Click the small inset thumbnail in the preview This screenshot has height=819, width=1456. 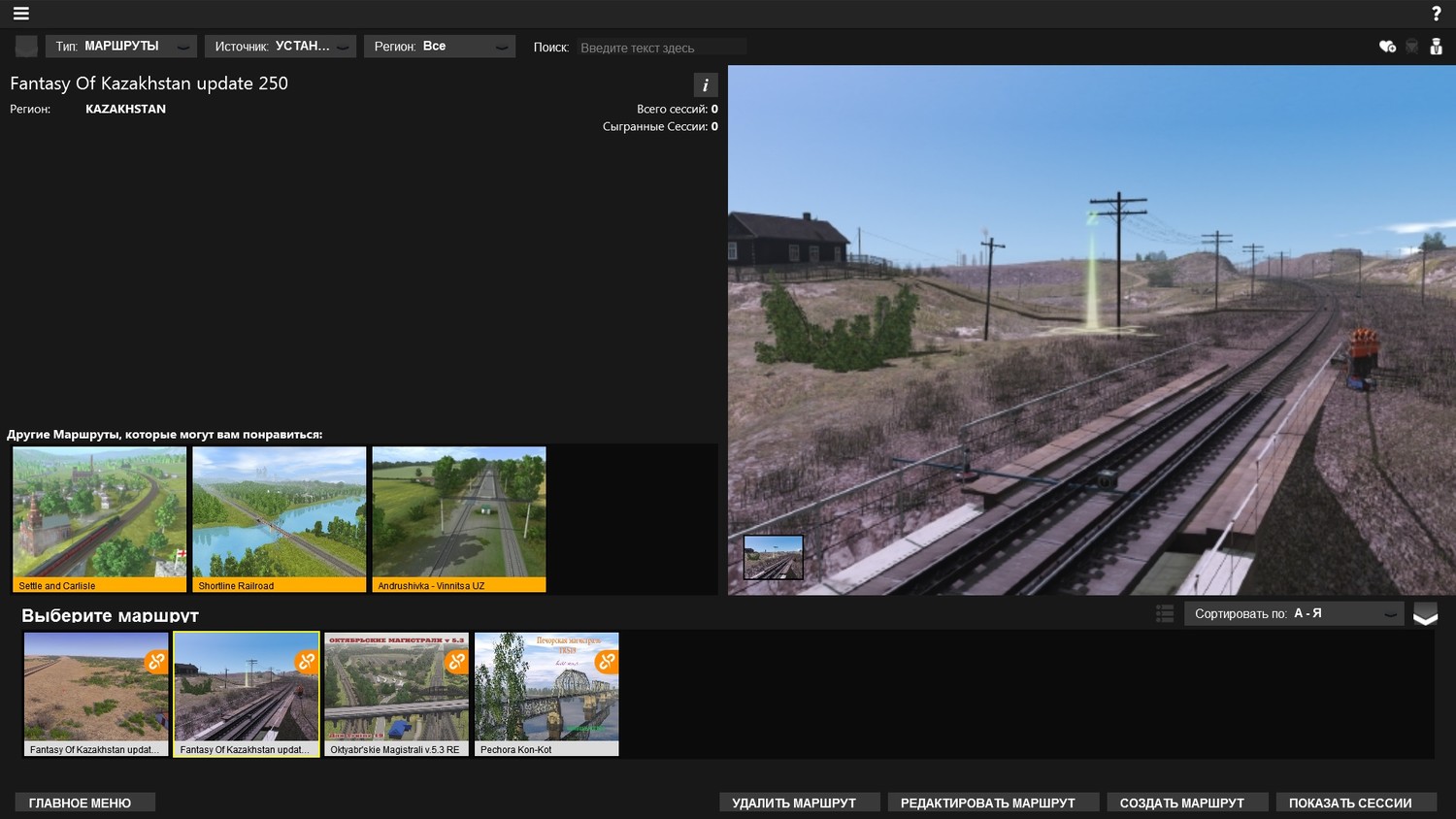[774, 557]
